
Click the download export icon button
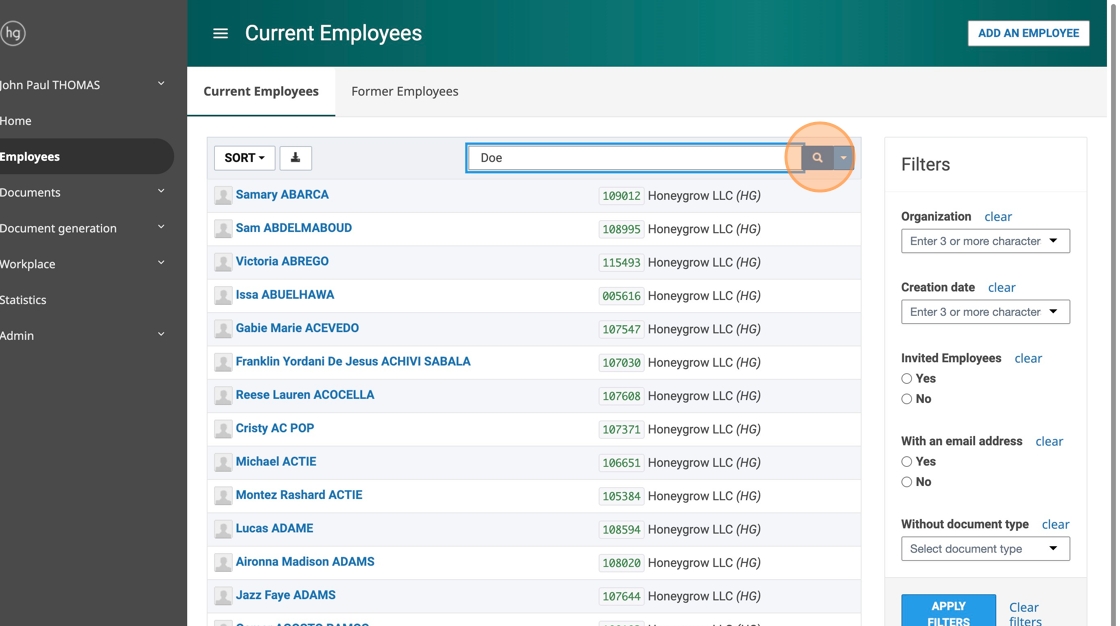(x=295, y=158)
